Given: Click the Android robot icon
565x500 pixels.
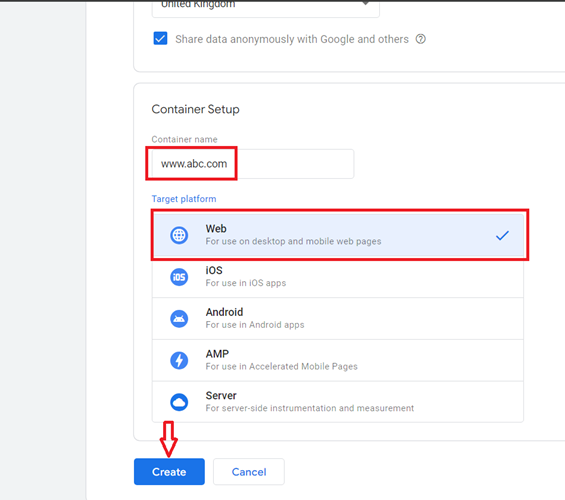Looking at the screenshot, I should coord(179,319).
